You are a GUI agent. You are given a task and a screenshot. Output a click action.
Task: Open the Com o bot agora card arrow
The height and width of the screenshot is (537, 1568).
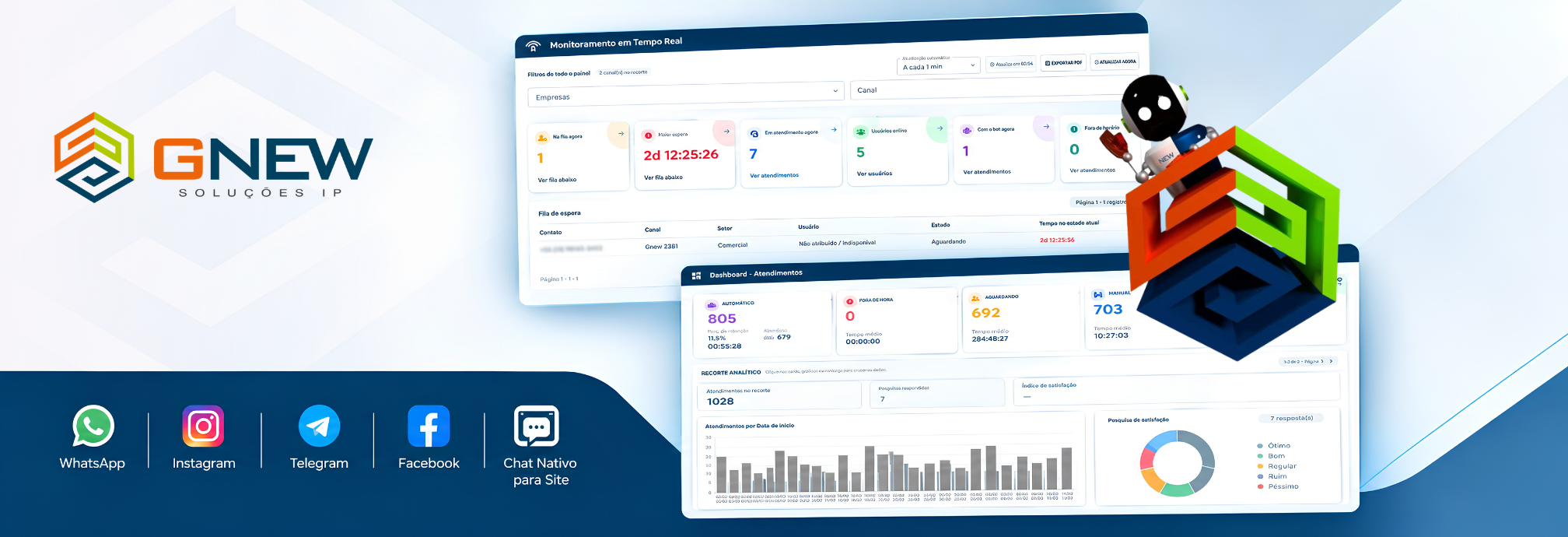1046,126
